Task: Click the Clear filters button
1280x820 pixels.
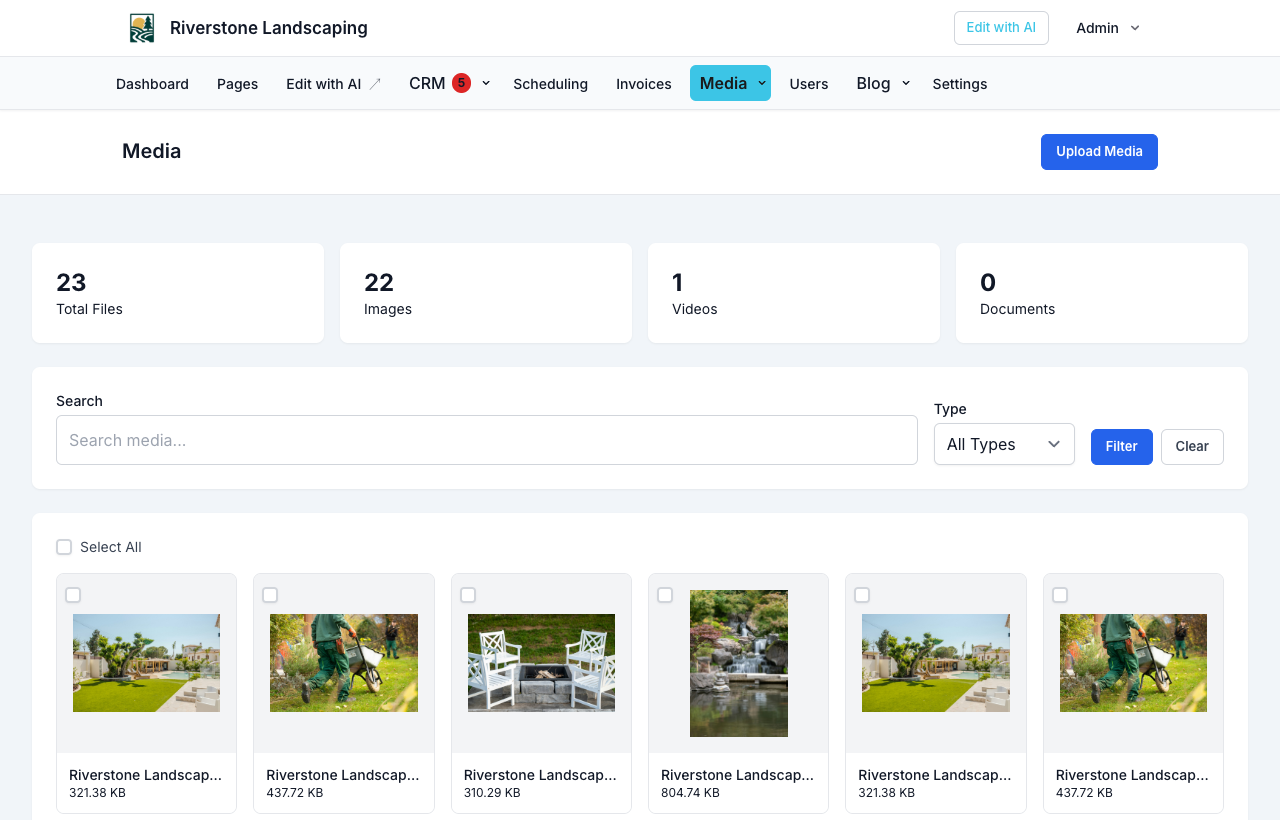Action: tap(1192, 447)
